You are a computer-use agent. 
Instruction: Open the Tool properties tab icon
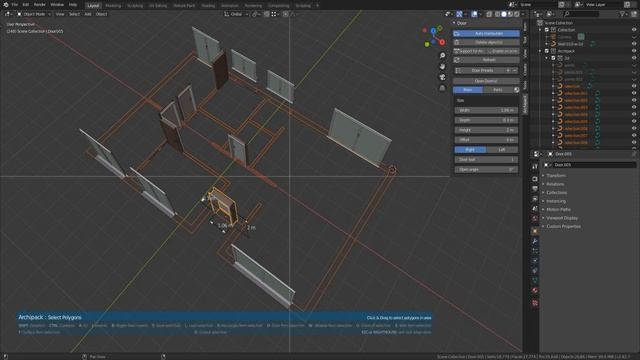[x=535, y=167]
